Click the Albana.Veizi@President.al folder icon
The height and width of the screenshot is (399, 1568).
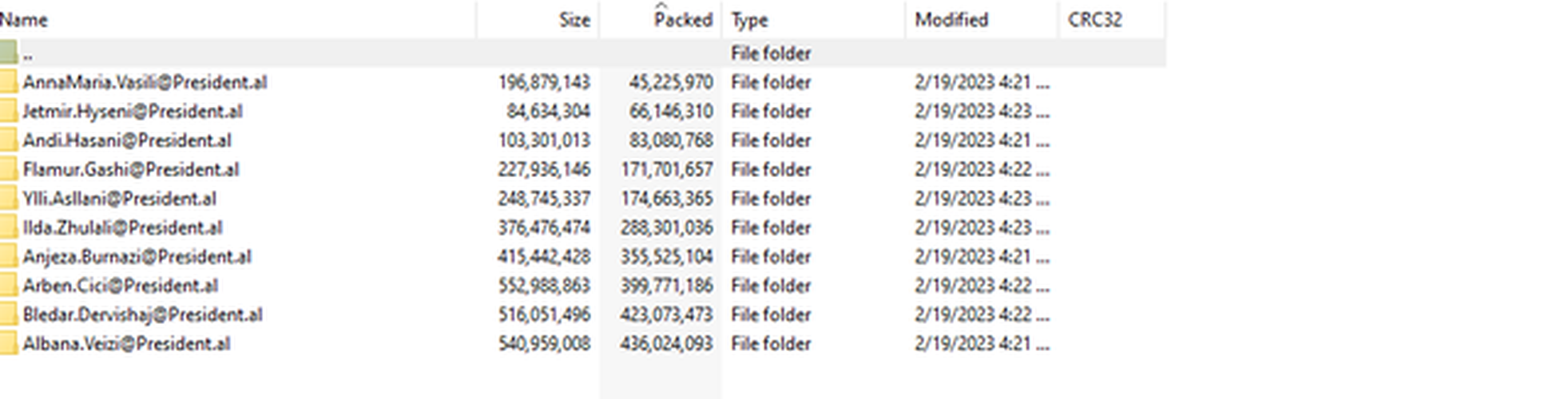[x=8, y=344]
